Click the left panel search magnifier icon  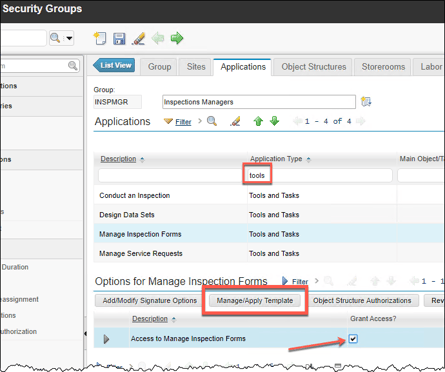coord(72,65)
